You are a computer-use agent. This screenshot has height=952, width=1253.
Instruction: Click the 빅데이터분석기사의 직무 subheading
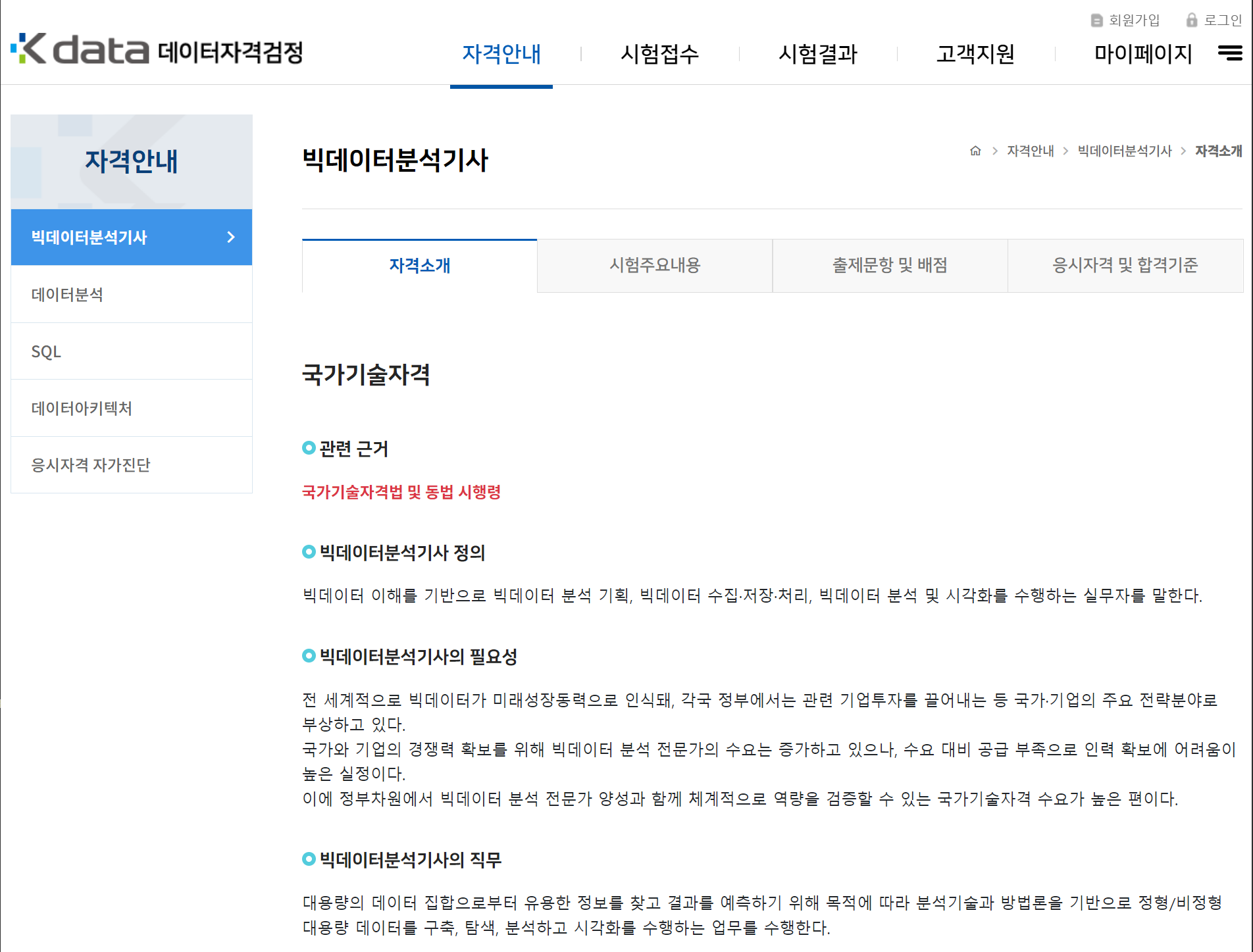pos(410,860)
